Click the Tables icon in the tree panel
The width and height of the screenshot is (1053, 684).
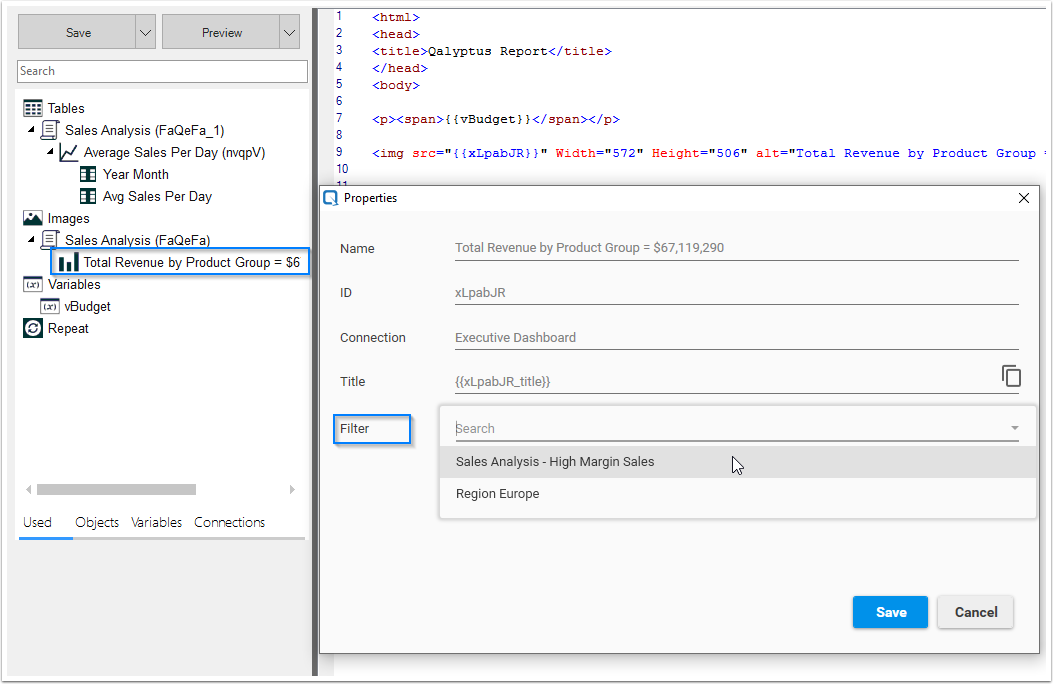point(36,108)
